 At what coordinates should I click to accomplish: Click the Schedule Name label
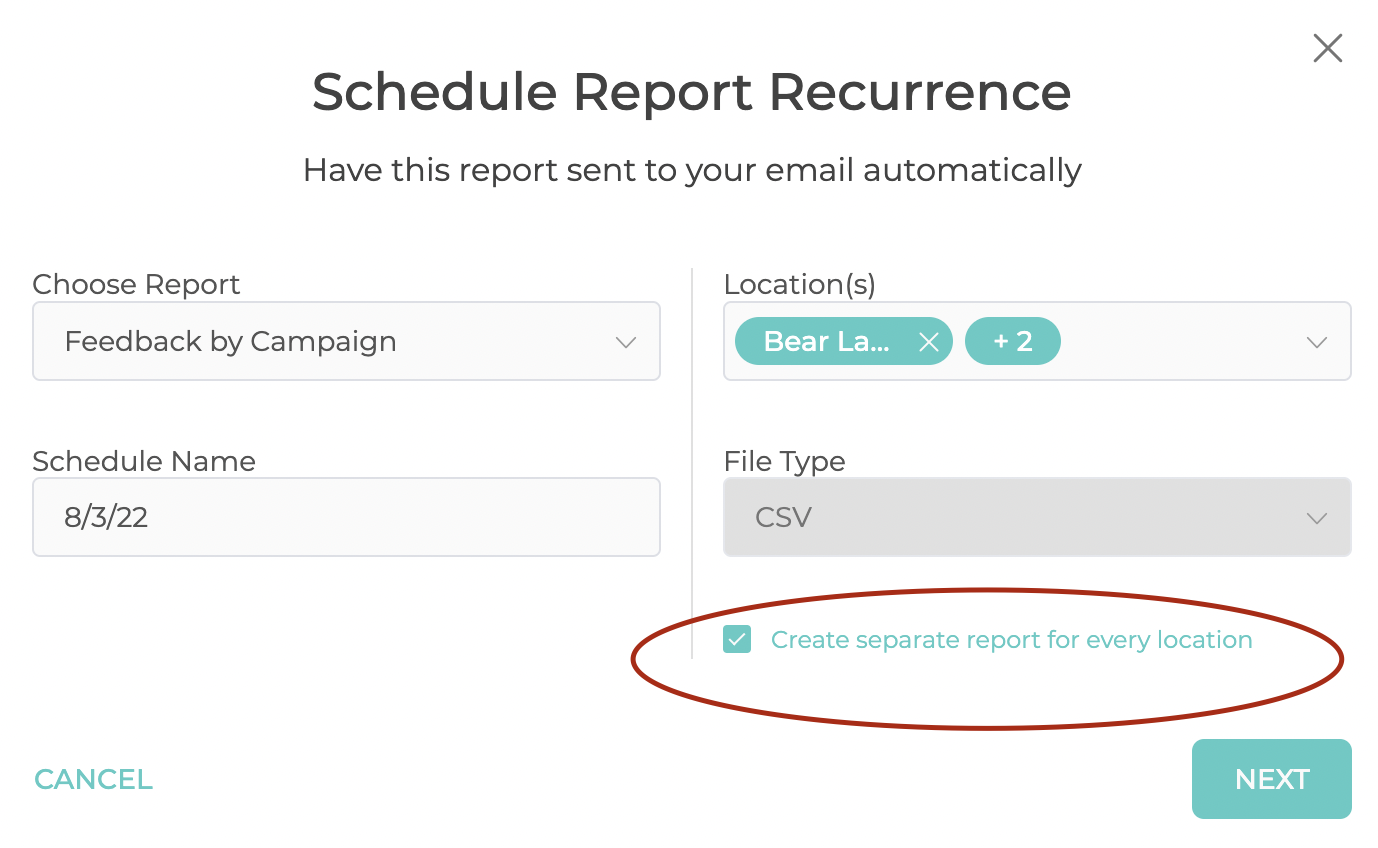click(144, 461)
